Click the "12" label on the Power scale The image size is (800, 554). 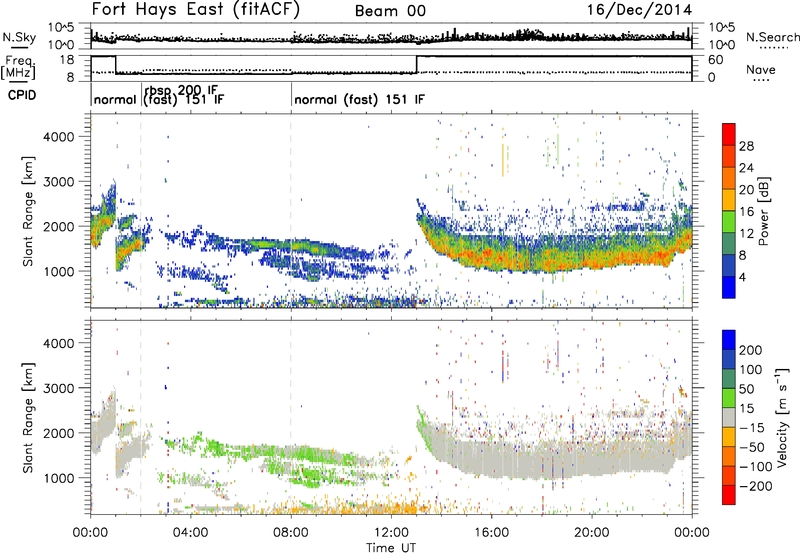click(x=746, y=234)
